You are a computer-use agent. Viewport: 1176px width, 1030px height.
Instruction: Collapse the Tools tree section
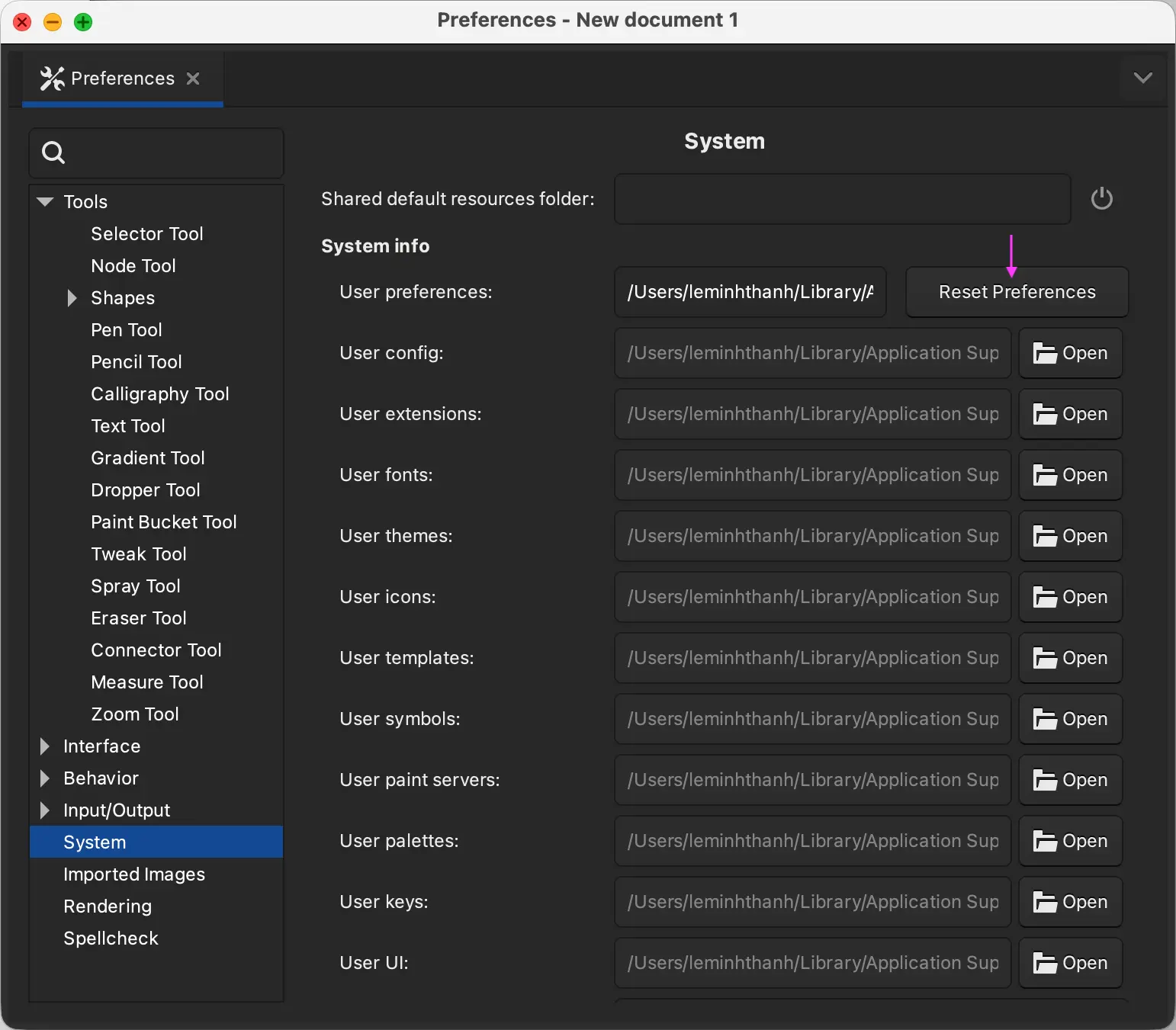click(45, 202)
